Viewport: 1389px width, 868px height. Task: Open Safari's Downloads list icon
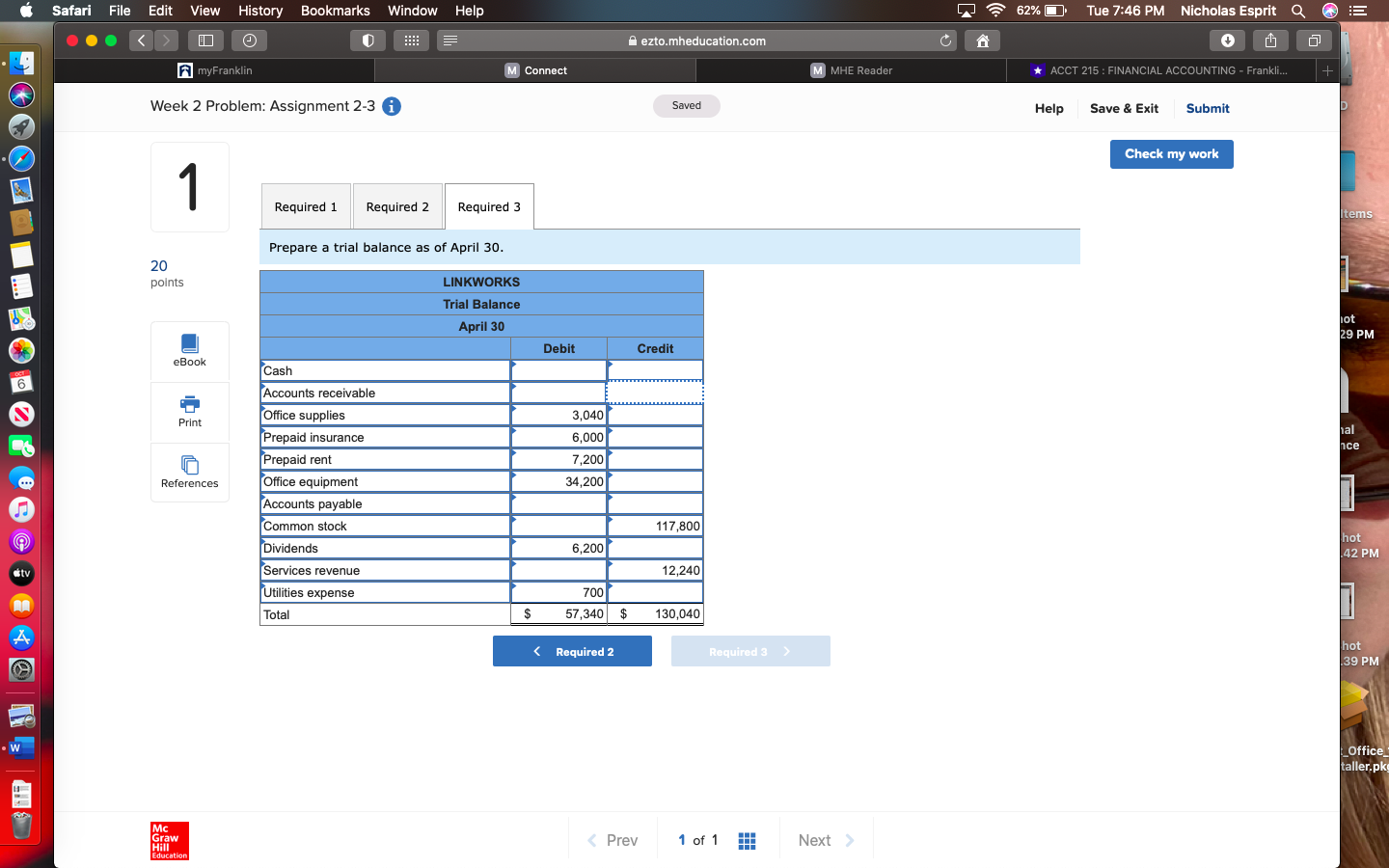(x=1225, y=40)
